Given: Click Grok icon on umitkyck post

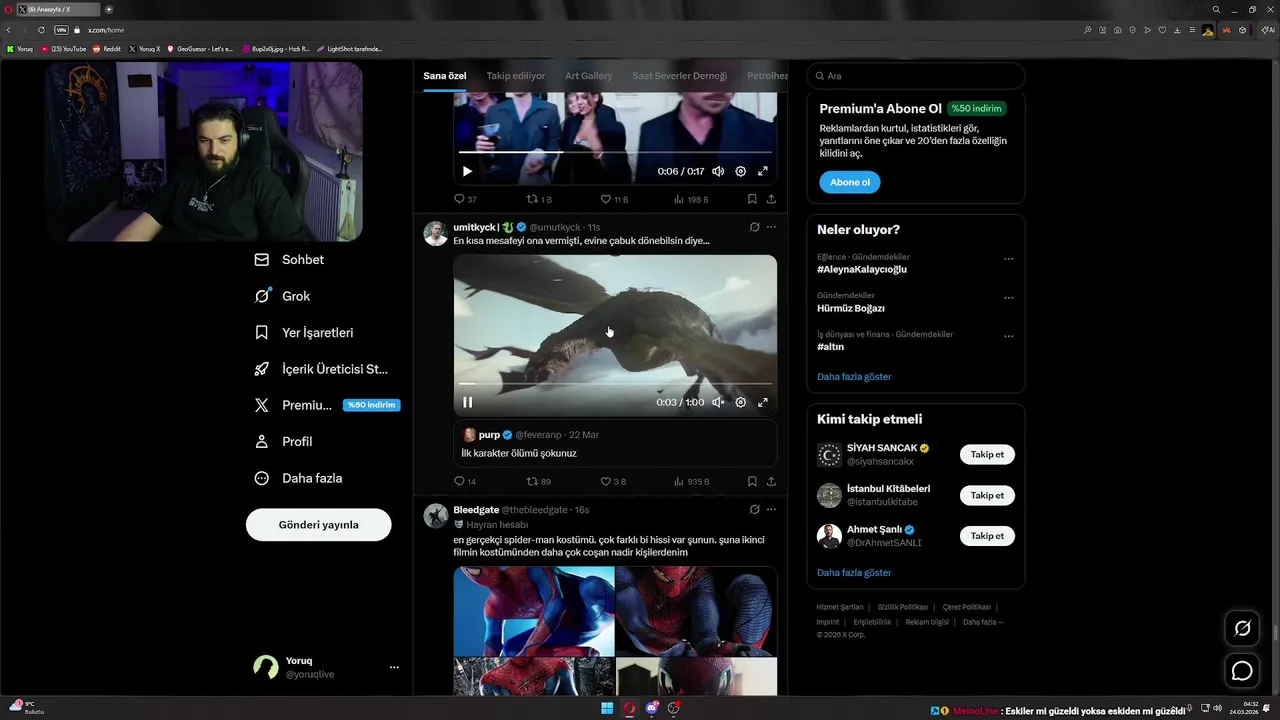Looking at the screenshot, I should pos(755,227).
